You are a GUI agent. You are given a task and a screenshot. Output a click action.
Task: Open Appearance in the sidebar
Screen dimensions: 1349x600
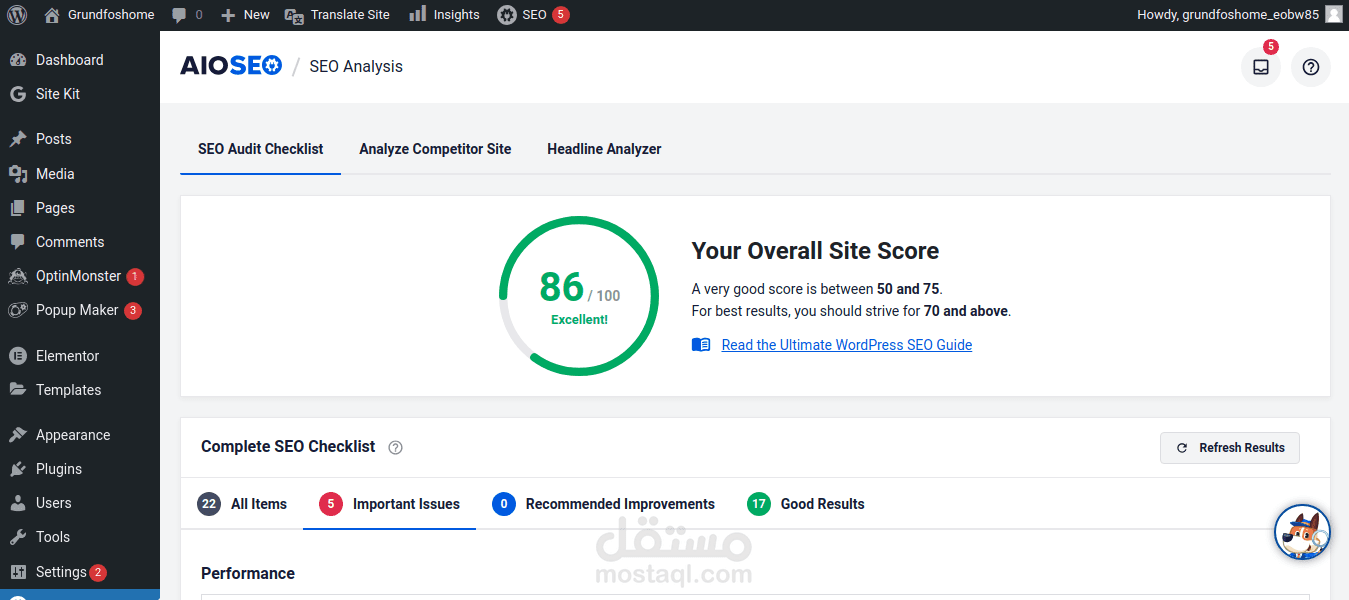80,435
